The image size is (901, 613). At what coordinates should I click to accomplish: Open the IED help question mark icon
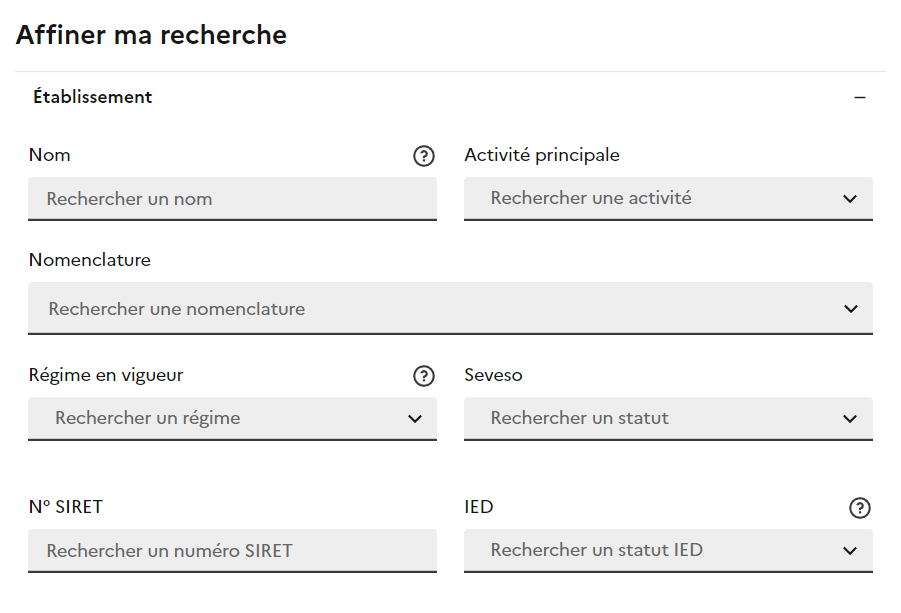point(859,508)
